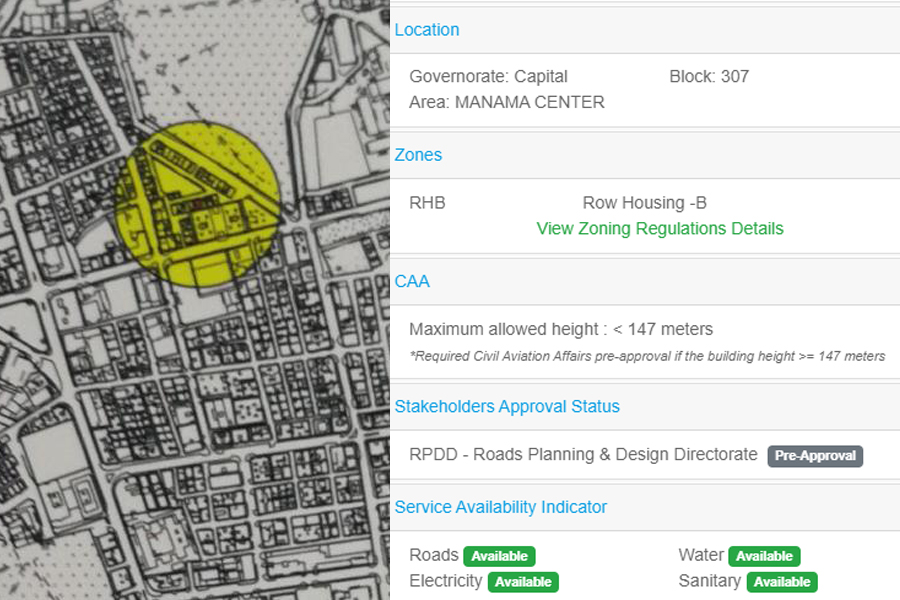Viewport: 900px width, 600px height.
Task: Expand the Location section header
Action: [x=427, y=30]
